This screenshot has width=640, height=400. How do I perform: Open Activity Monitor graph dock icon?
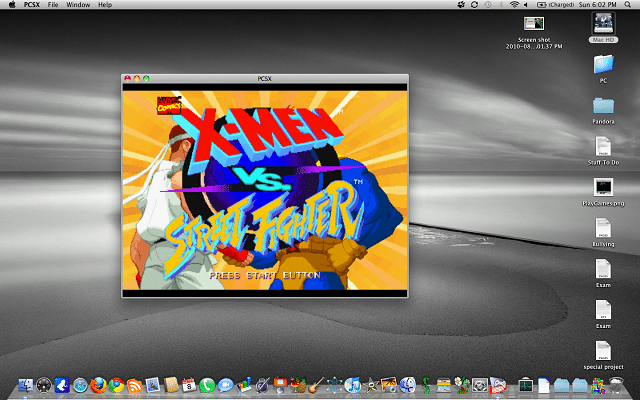tap(526, 385)
